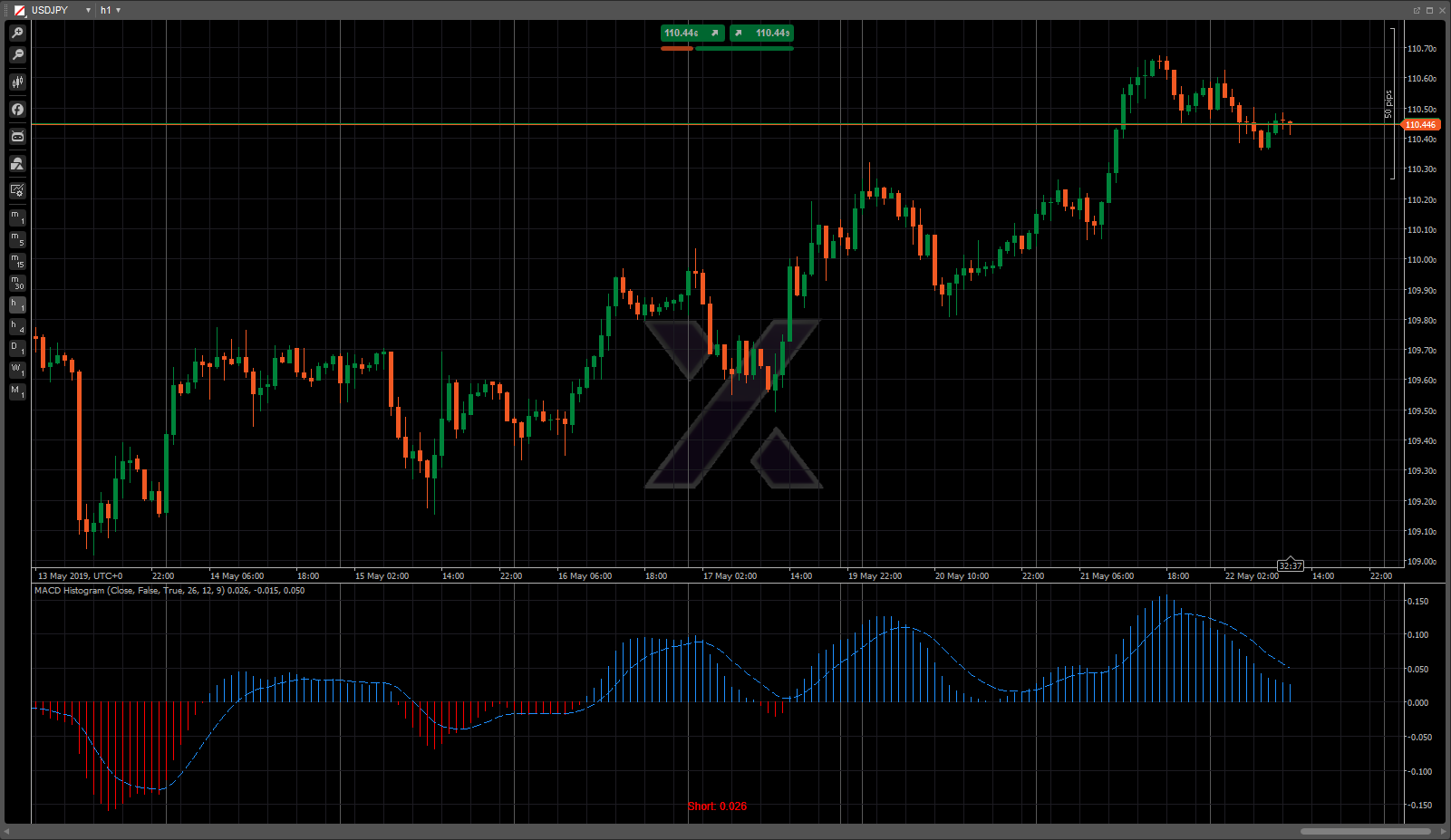This screenshot has height=840, width=1451.
Task: Open the candlestick chart type icon
Action: click(17, 82)
